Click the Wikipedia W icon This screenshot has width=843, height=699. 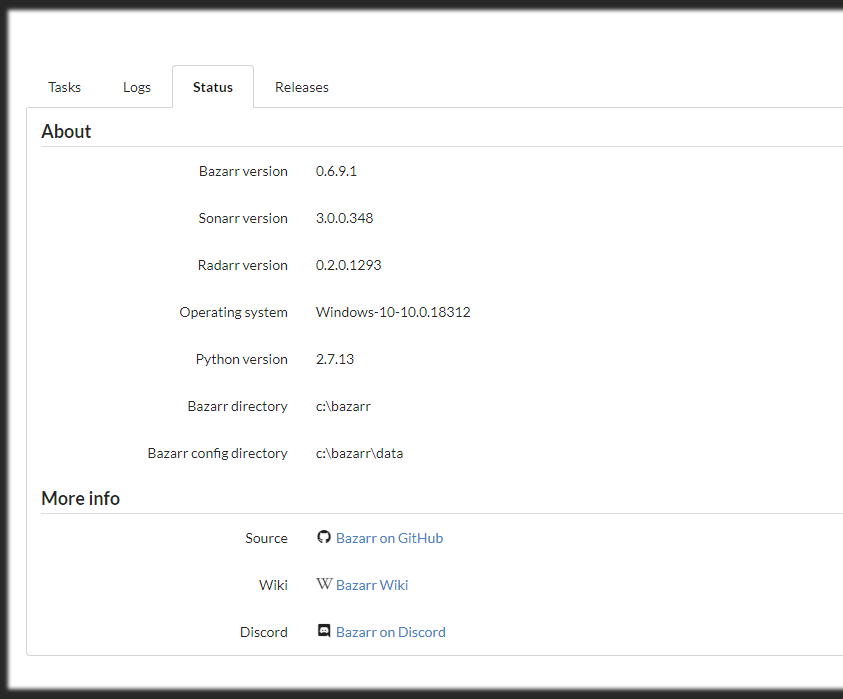(324, 584)
